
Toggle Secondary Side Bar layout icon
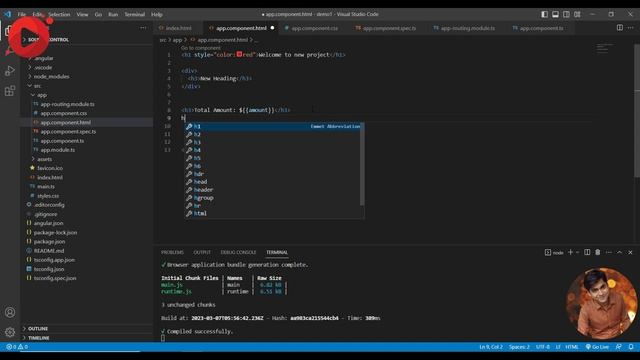[x=566, y=14]
